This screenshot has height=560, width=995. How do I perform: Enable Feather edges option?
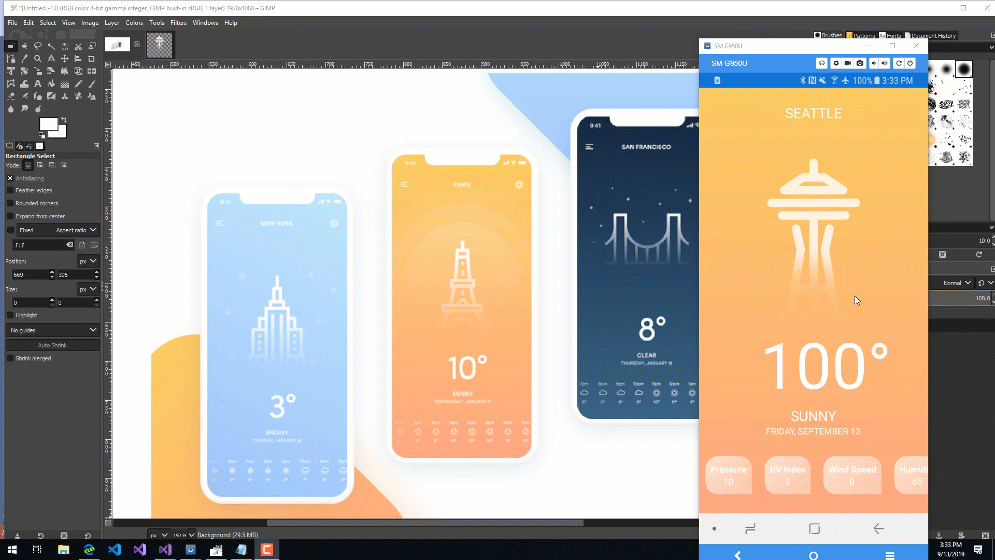tap(10, 190)
